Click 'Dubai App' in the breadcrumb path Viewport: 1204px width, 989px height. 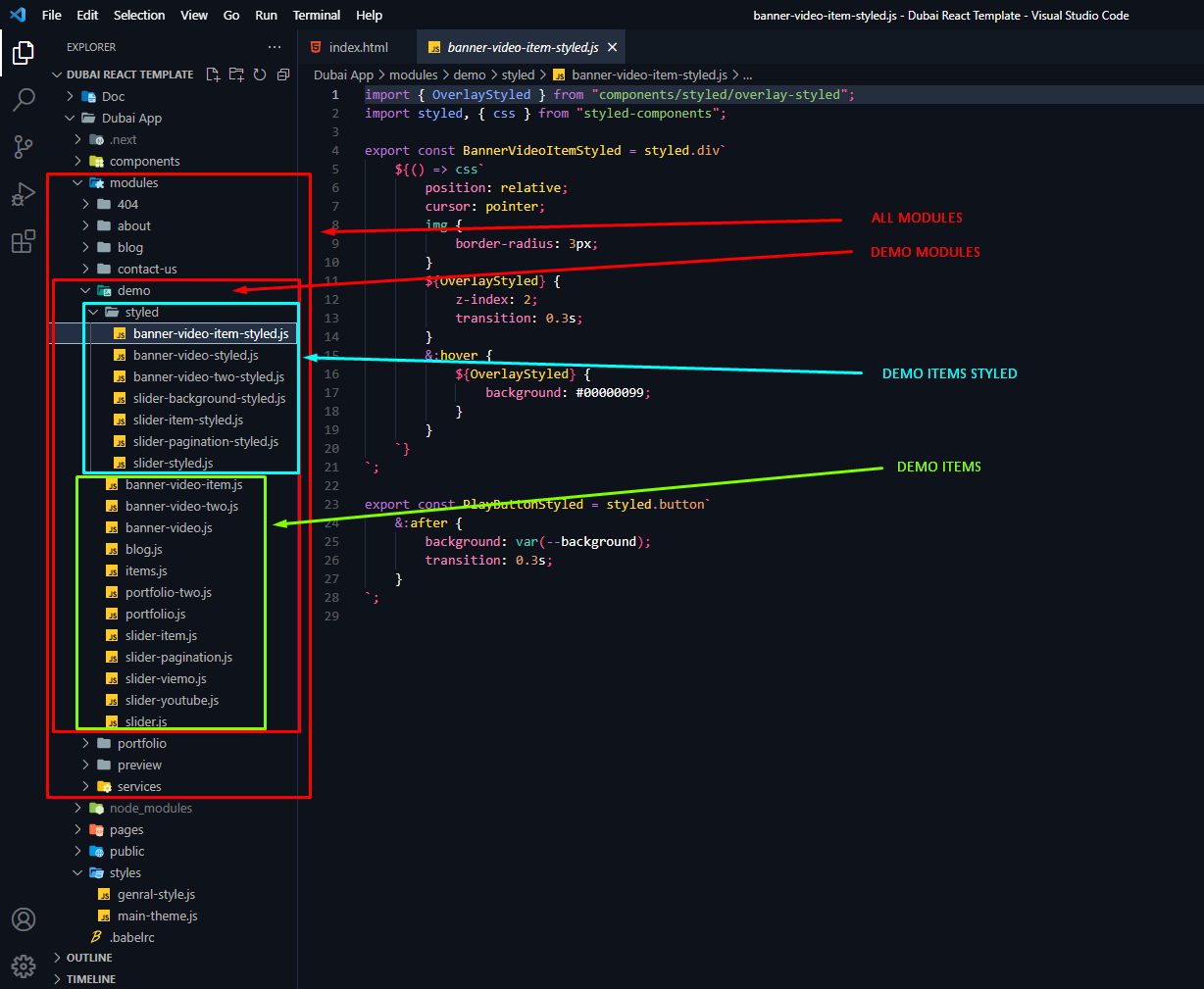click(x=343, y=74)
